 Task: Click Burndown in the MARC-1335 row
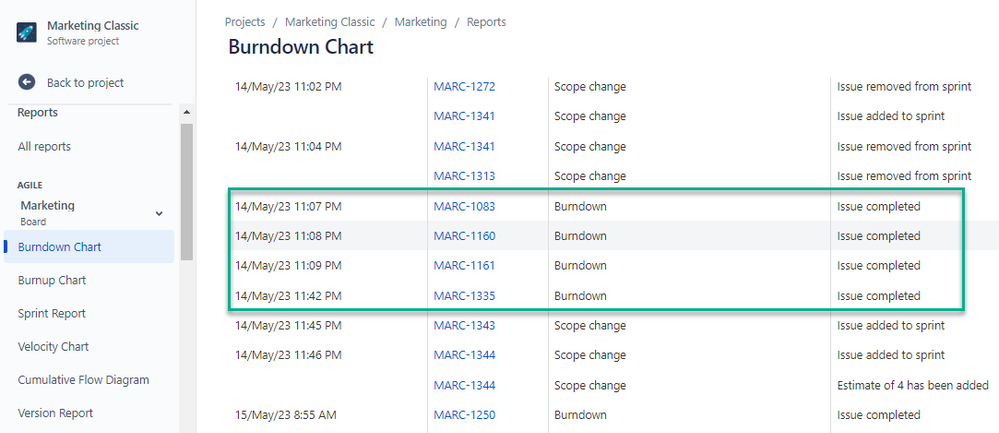[580, 295]
